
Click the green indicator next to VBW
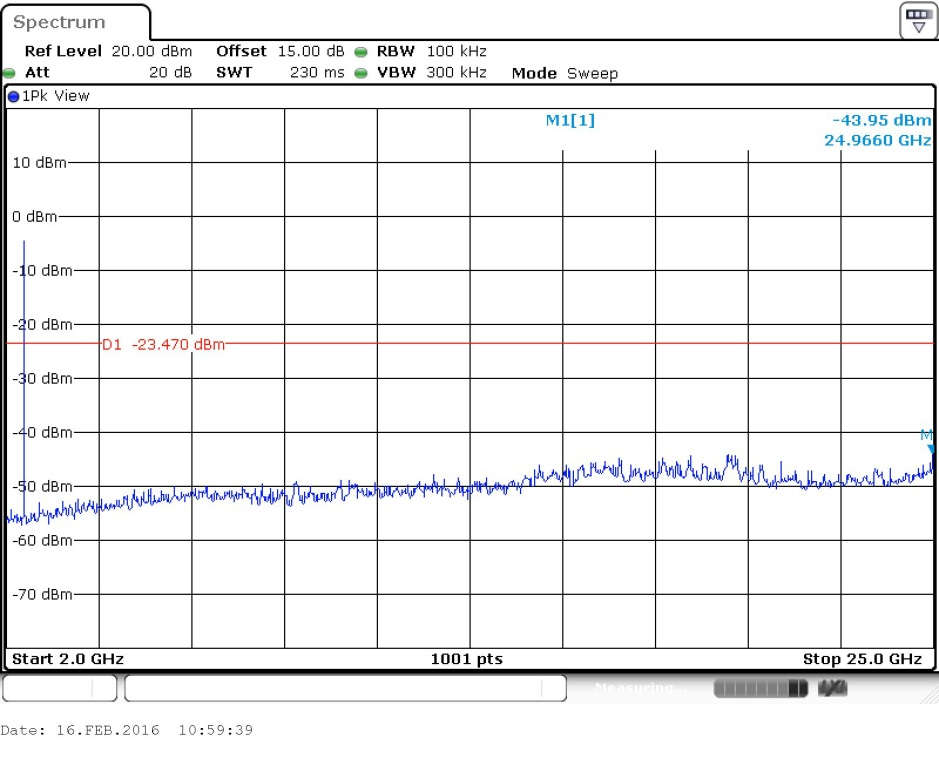361,73
